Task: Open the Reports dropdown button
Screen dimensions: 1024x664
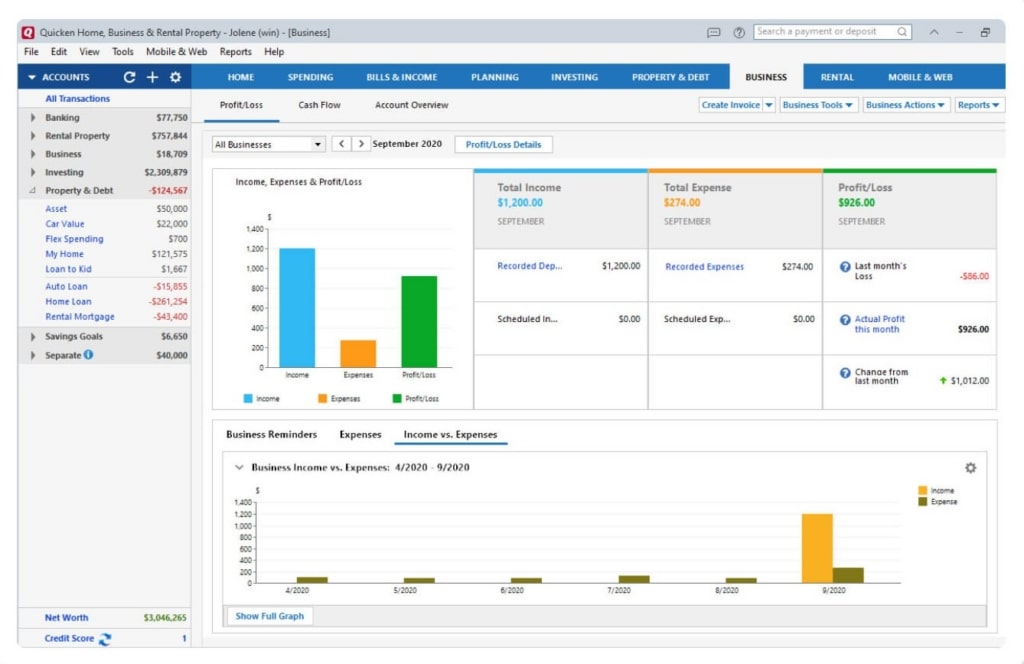Action: (x=978, y=104)
